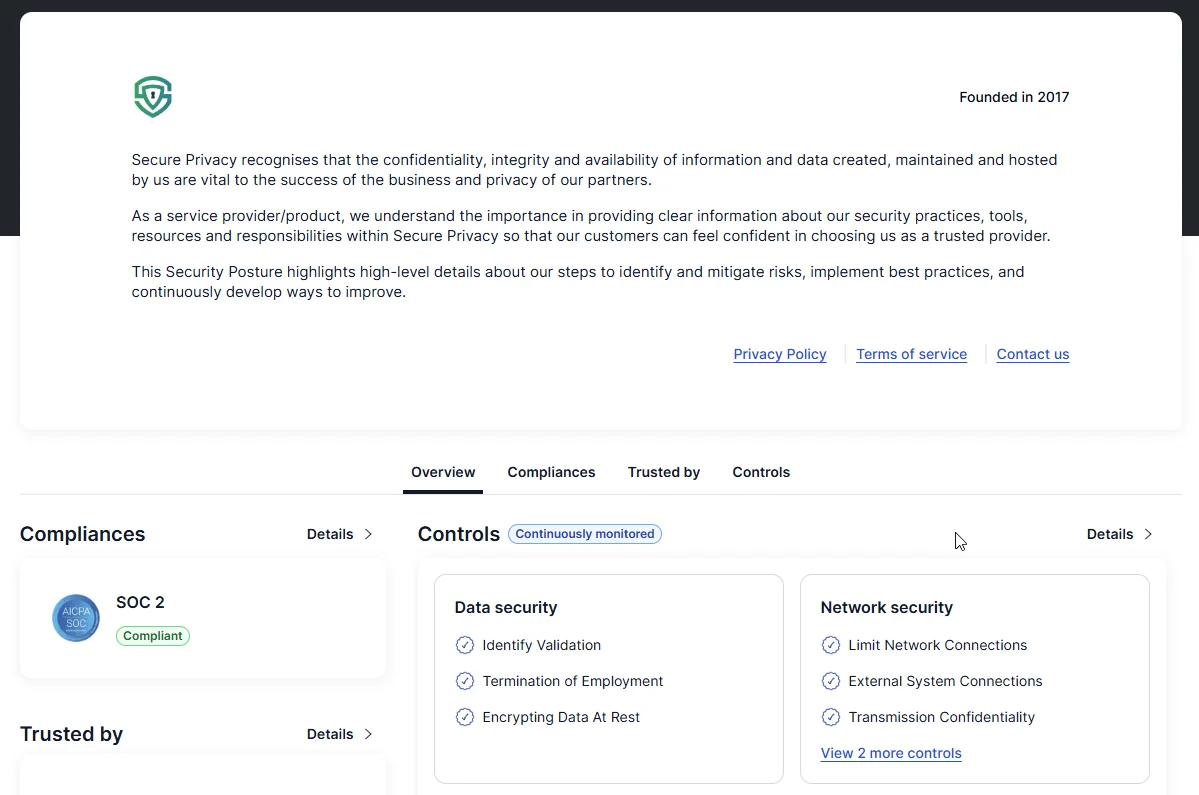Click the Contact us link
The image size is (1199, 795).
[x=1032, y=354]
